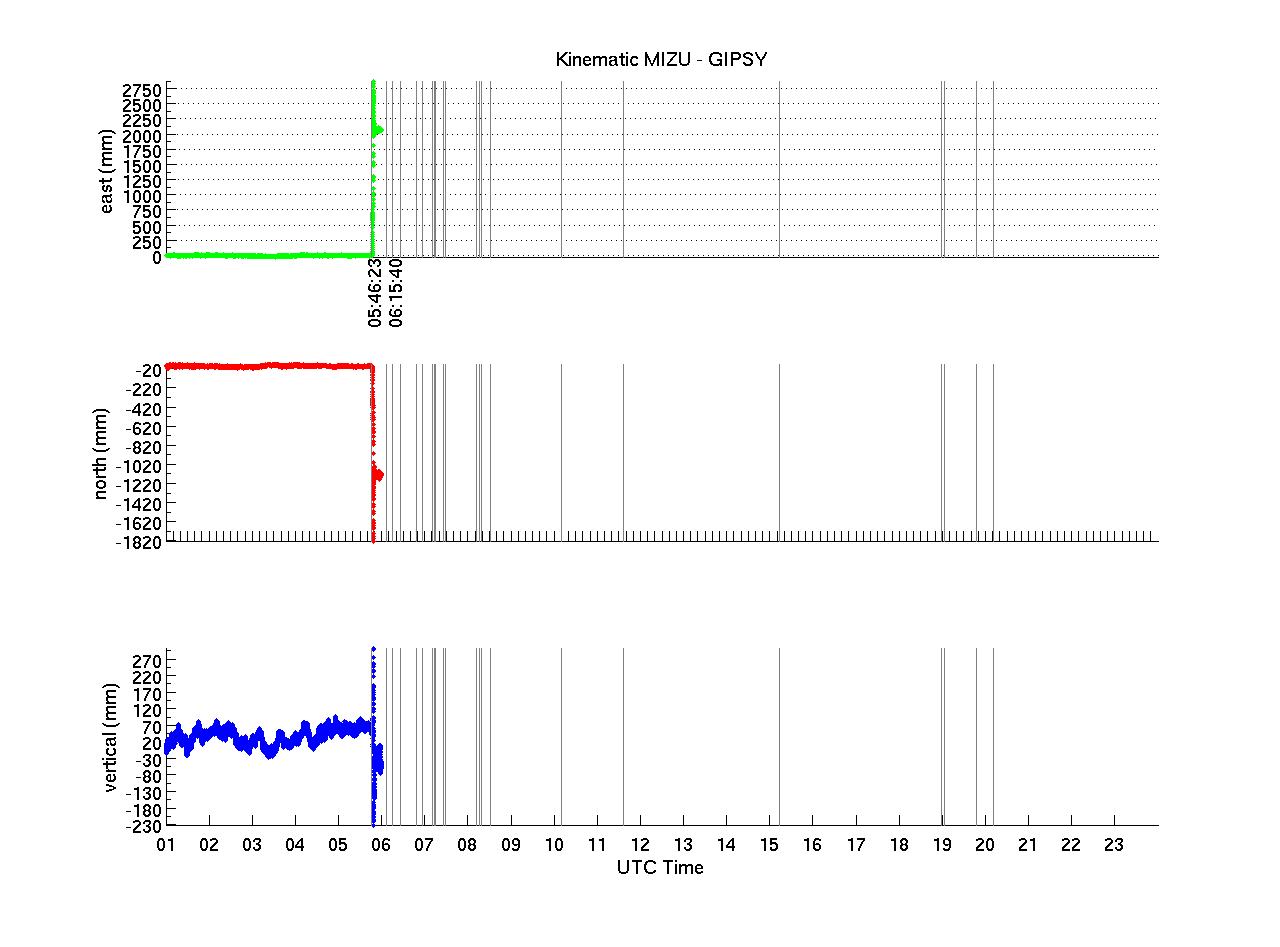Select red data cluster near -1120 mm north
The height and width of the screenshot is (947, 1280).
tap(378, 475)
